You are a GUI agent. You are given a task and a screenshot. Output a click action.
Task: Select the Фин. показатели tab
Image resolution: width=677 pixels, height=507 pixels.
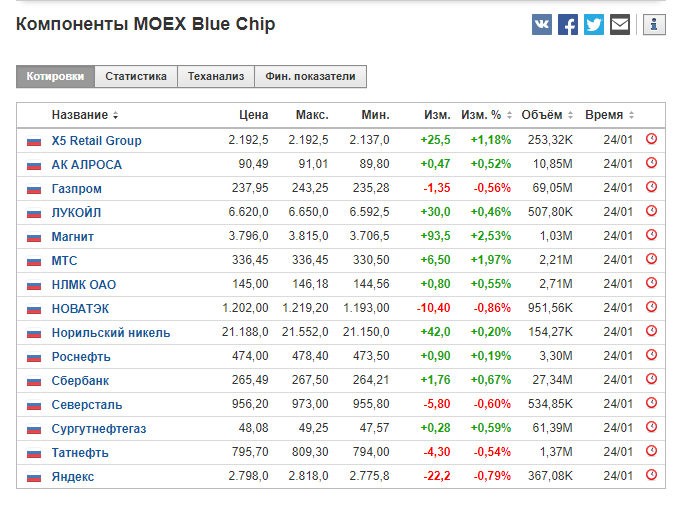(310, 76)
